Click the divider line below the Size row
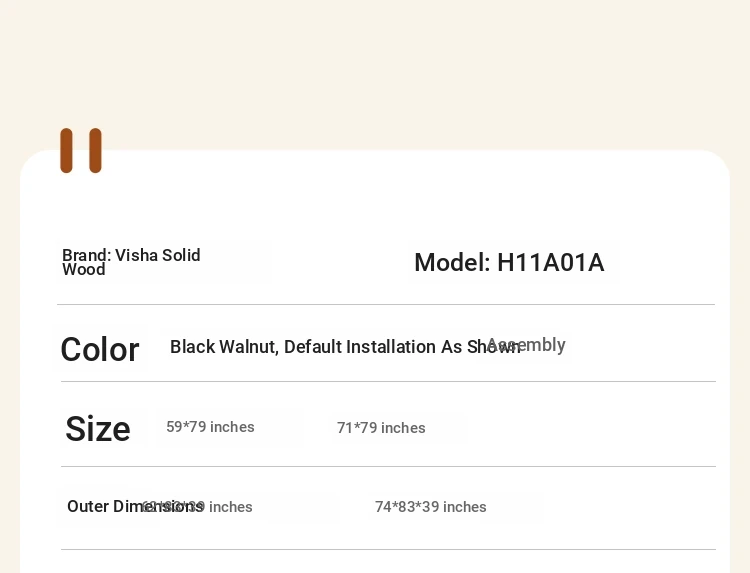The height and width of the screenshot is (573, 750). pyautogui.click(x=388, y=466)
